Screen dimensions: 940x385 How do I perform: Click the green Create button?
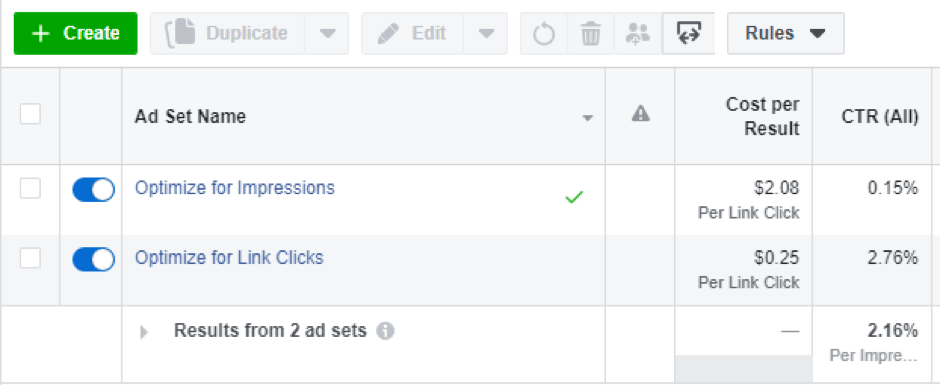click(76, 34)
